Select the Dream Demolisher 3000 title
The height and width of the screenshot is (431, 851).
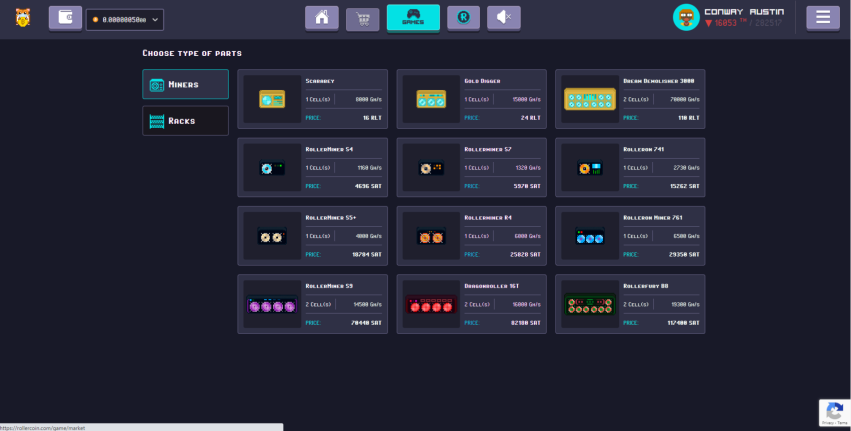pyautogui.click(x=658, y=81)
